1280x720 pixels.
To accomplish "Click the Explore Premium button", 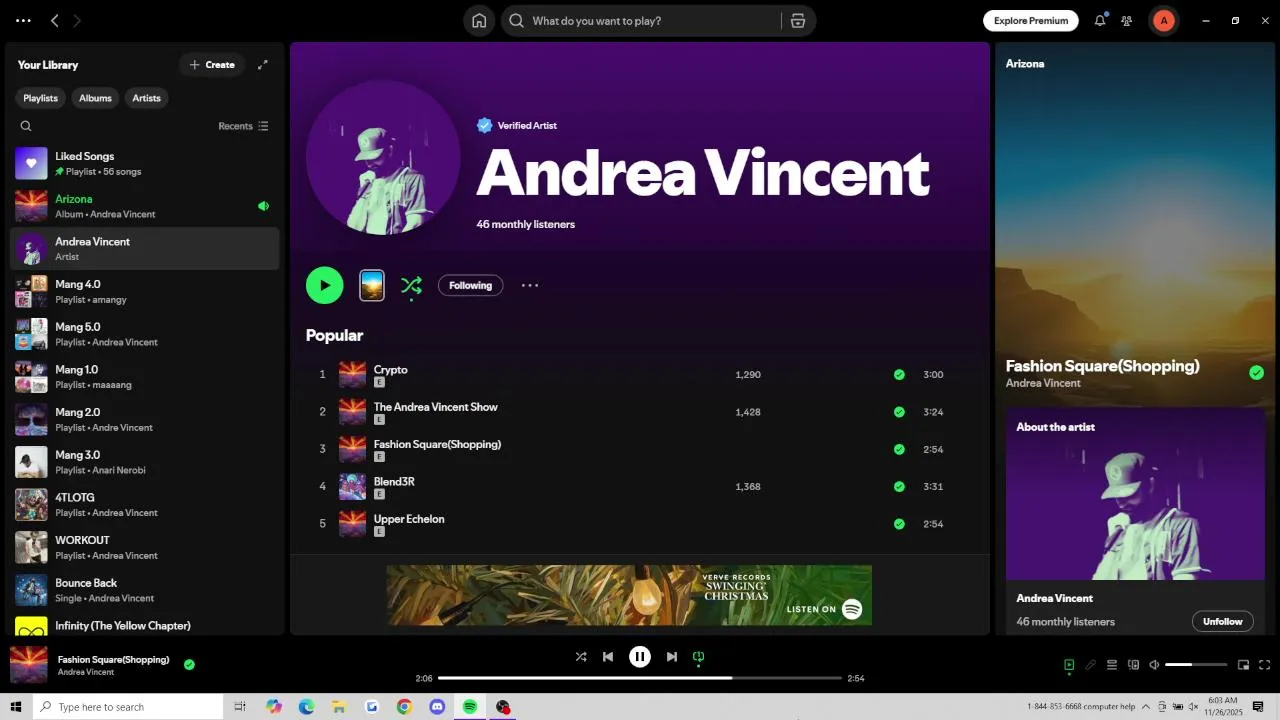I will tap(1031, 20).
